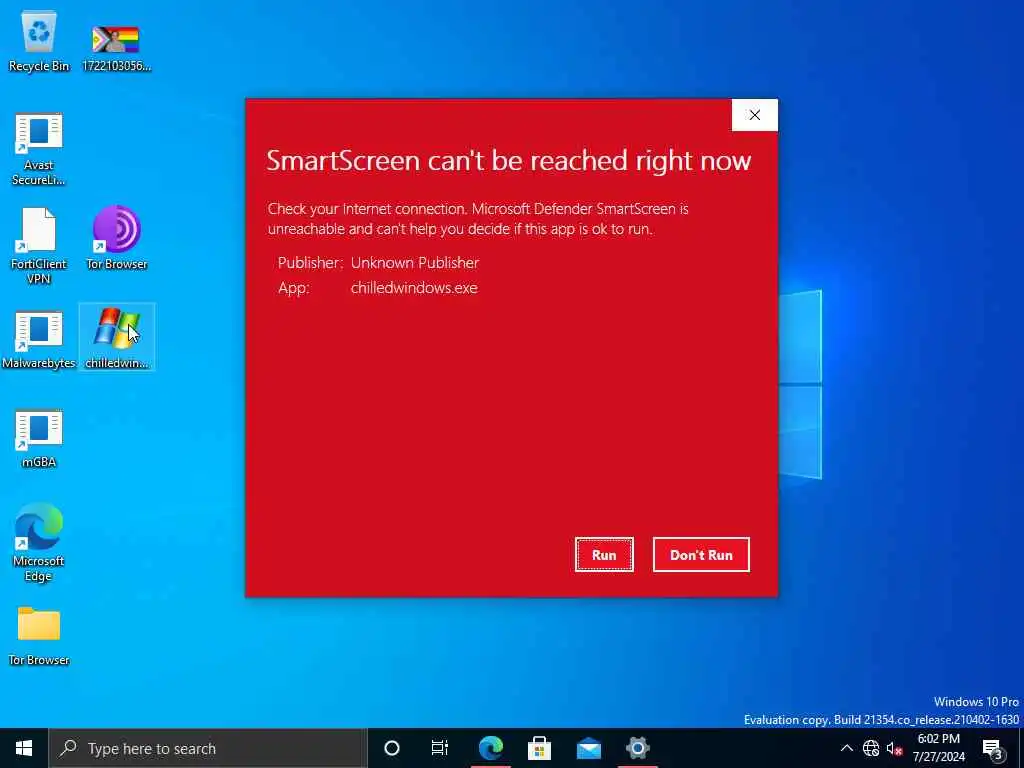
Task: Select the Tor Browser folder on desktop
Action: 39,637
